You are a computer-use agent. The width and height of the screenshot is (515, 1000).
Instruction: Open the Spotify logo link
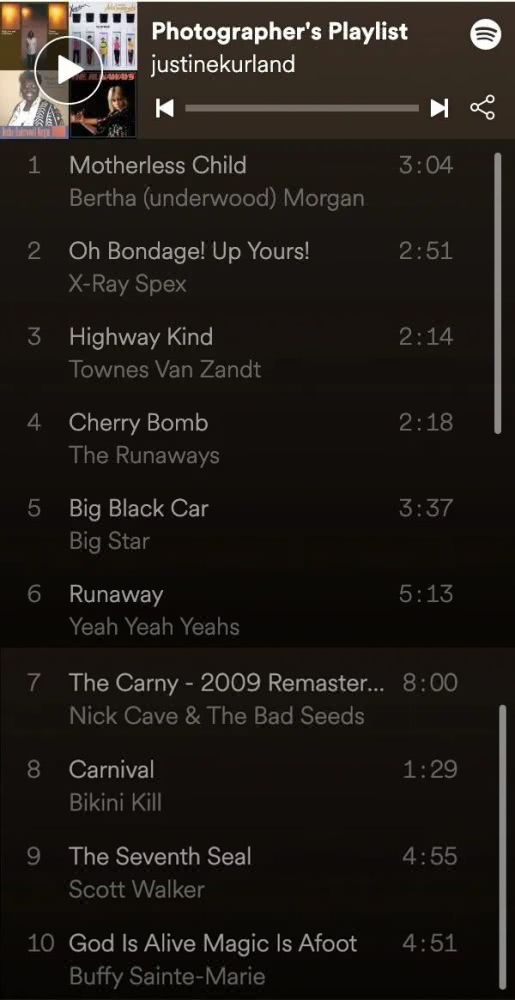point(486,34)
